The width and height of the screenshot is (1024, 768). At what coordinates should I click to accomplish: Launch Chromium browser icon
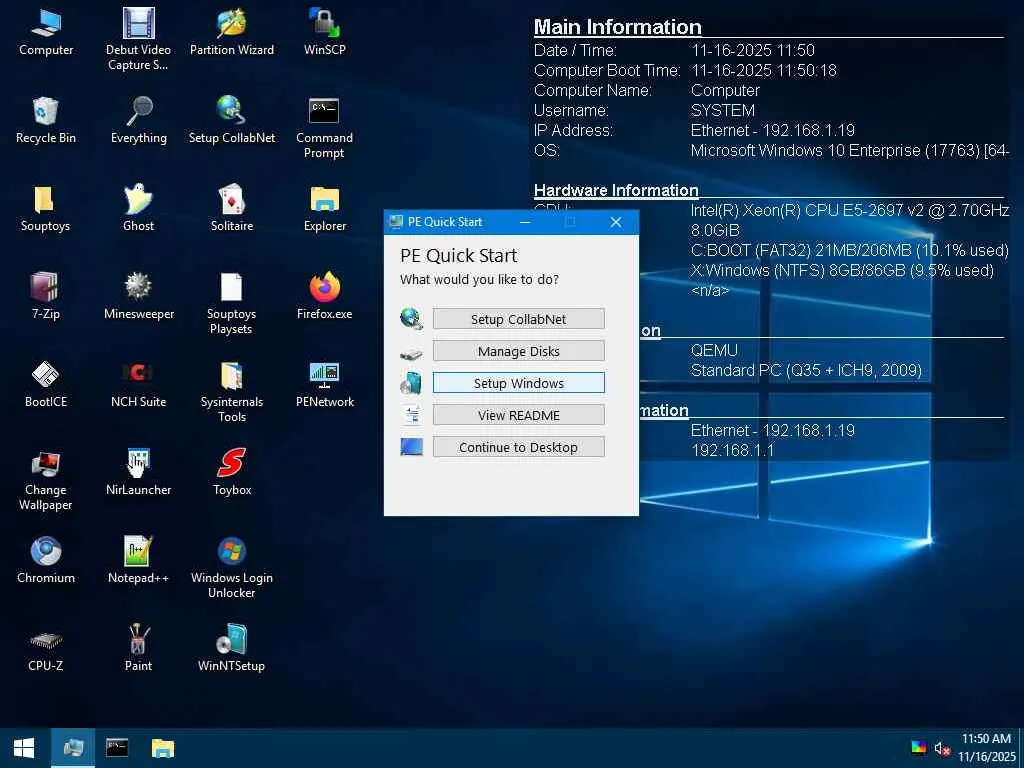46,560
